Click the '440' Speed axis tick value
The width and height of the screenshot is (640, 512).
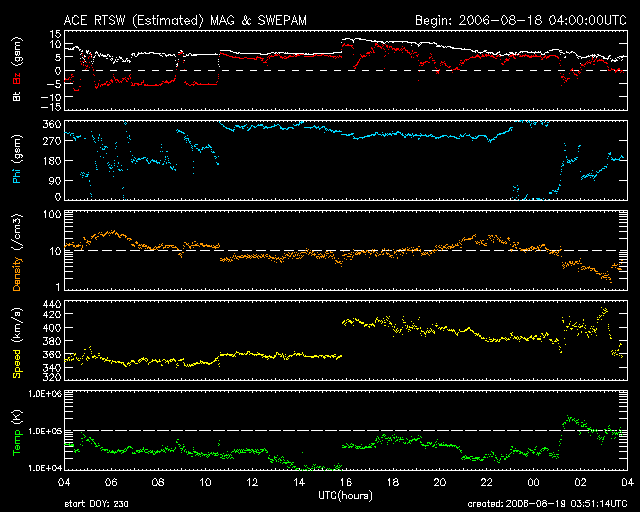[x=52, y=304]
